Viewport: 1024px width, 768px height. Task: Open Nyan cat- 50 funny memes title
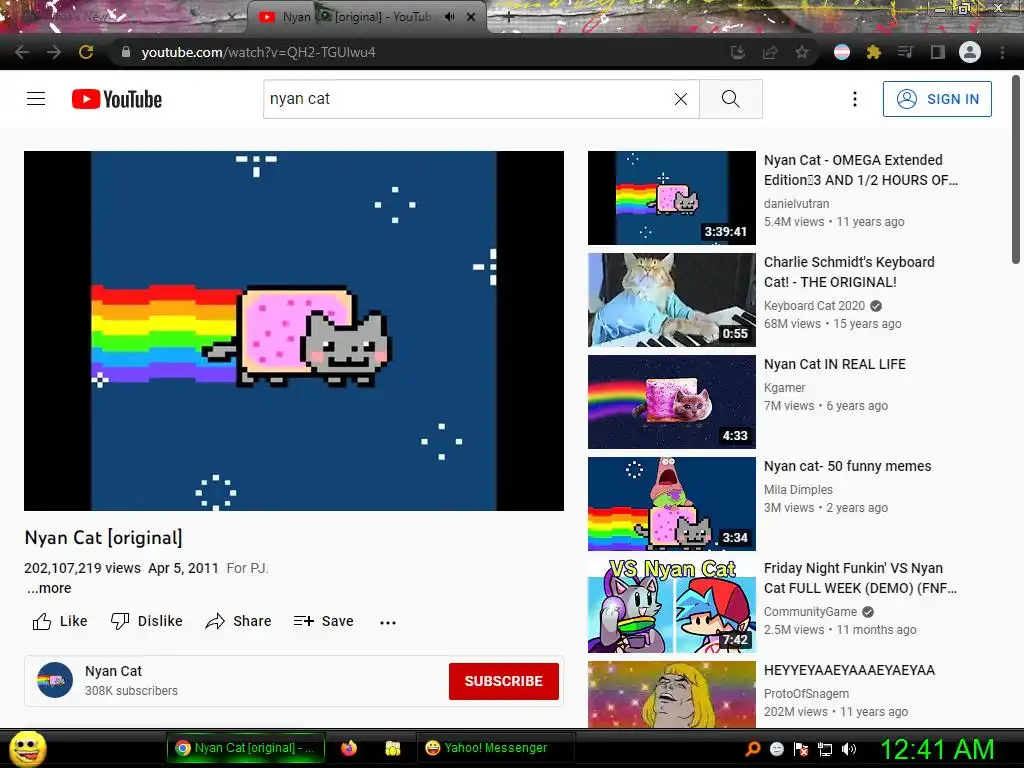[848, 466]
